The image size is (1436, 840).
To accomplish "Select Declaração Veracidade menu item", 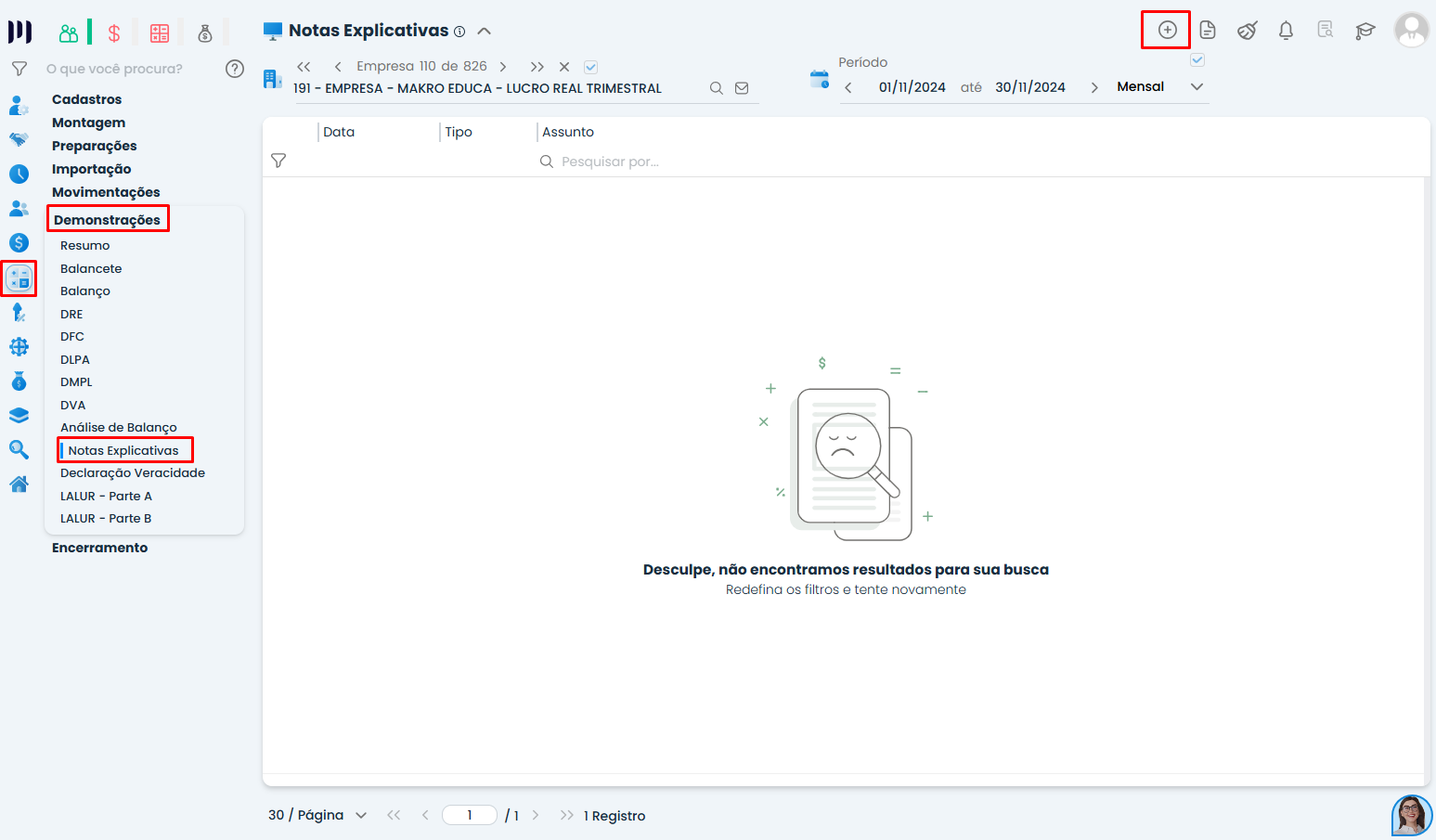I will (133, 472).
